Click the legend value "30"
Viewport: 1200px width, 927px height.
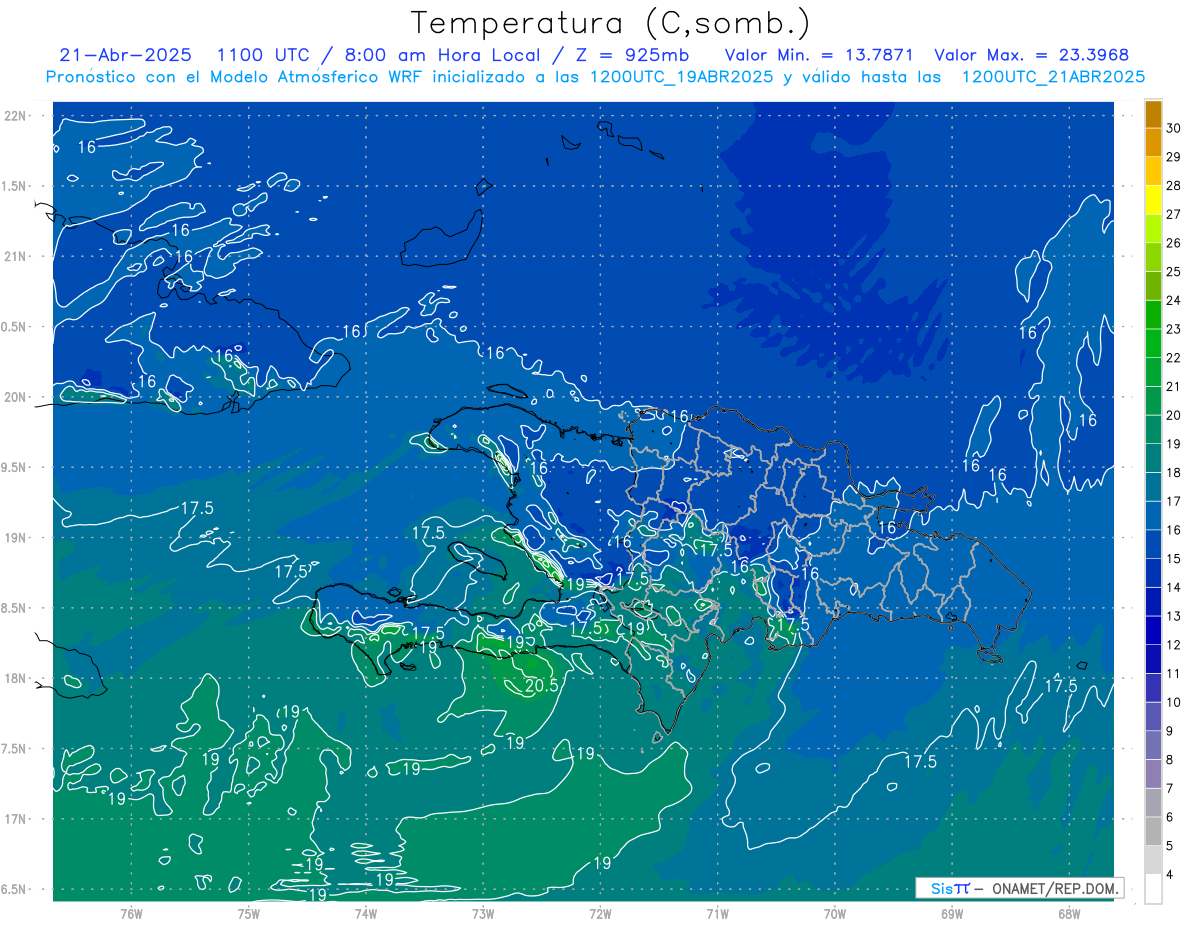[1174, 128]
